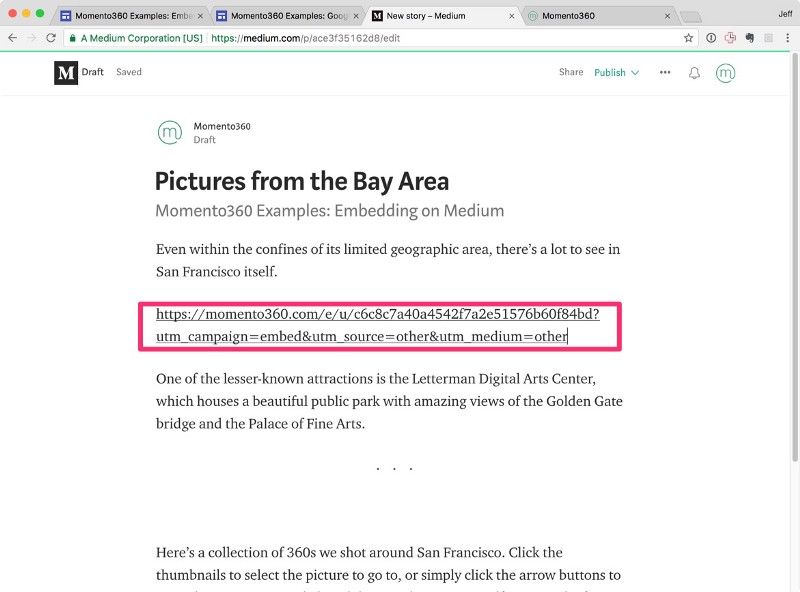The height and width of the screenshot is (592, 800).
Task: Click the Jeff profile button
Action: 785,14
